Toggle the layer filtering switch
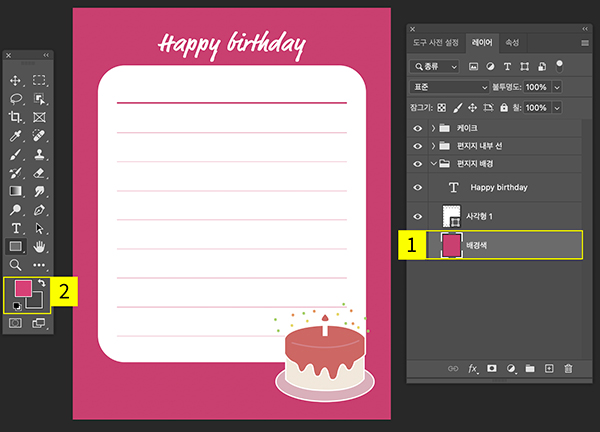 coord(559,66)
